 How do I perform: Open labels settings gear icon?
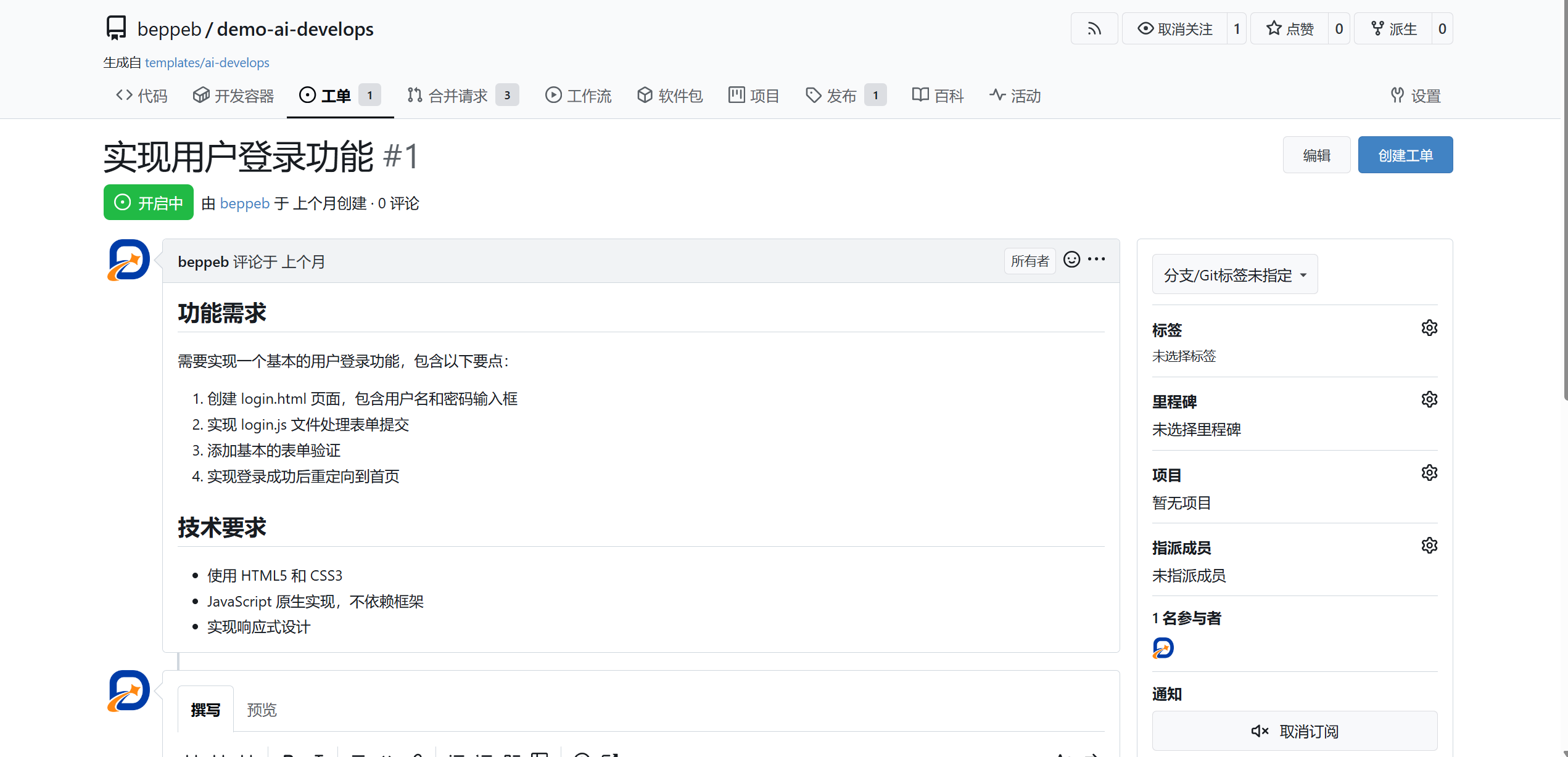tap(1429, 328)
